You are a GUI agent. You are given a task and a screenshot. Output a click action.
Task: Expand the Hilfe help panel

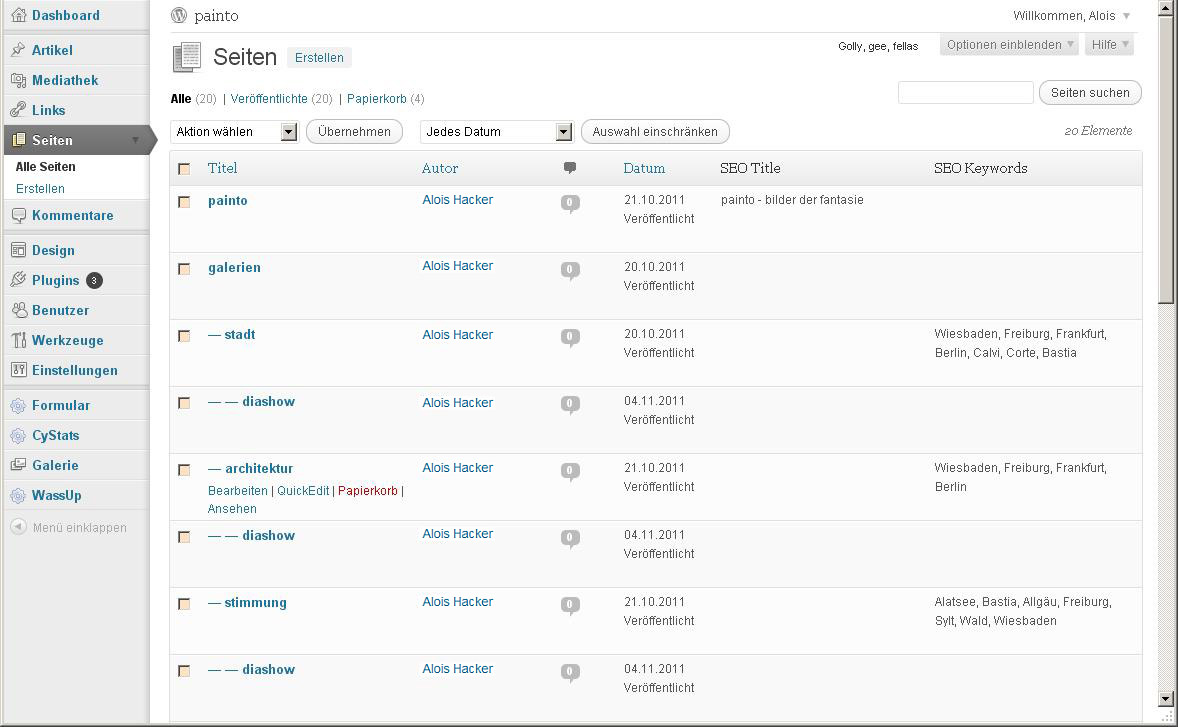click(x=1109, y=45)
